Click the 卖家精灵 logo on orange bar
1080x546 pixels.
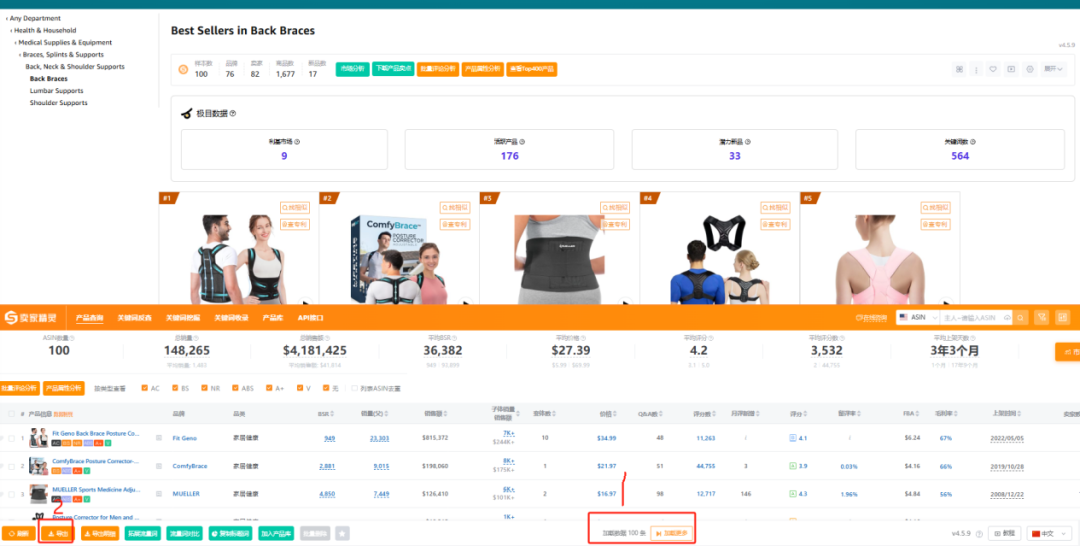(x=31, y=317)
